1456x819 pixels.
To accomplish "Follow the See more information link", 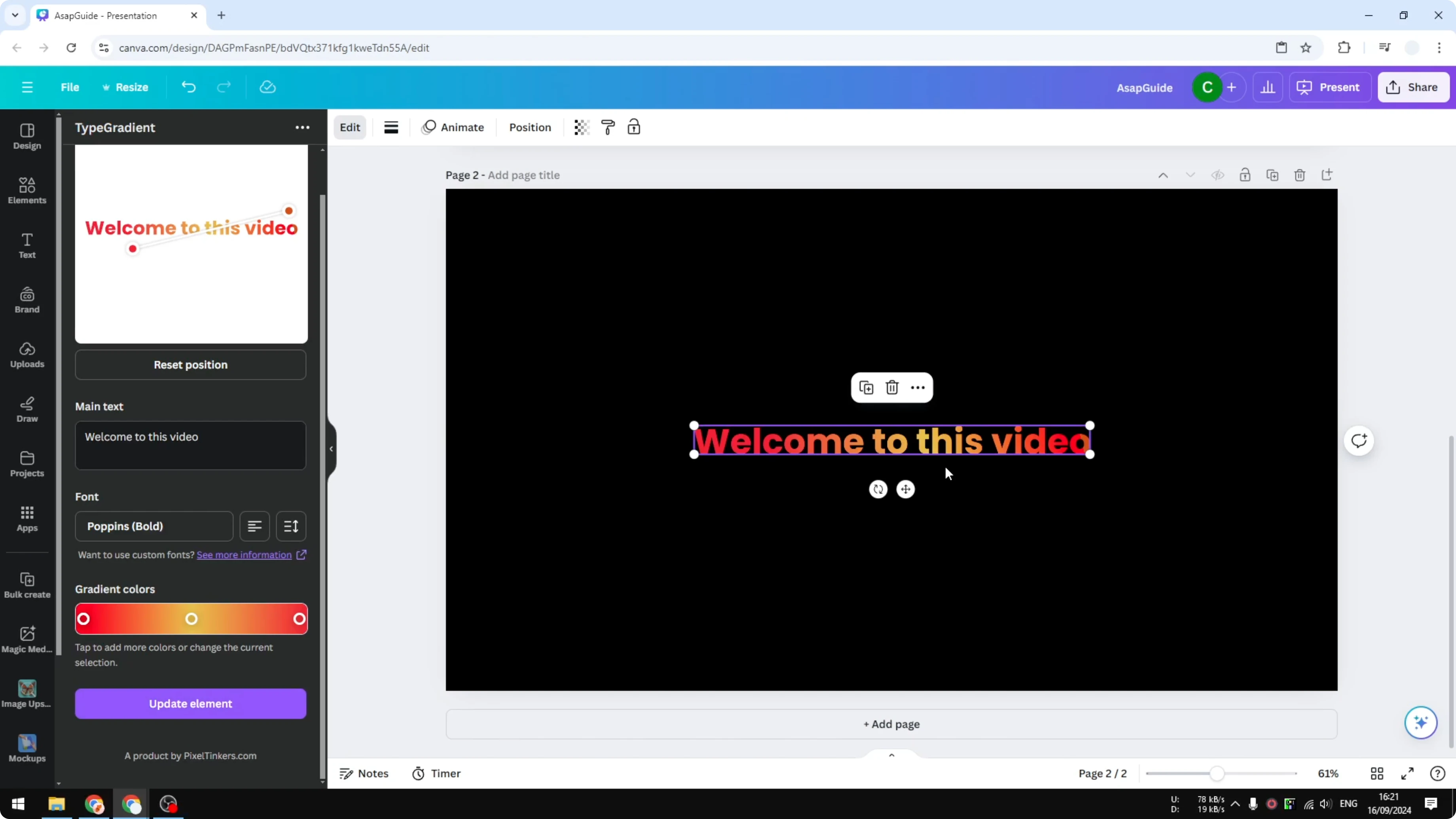I will (x=244, y=555).
